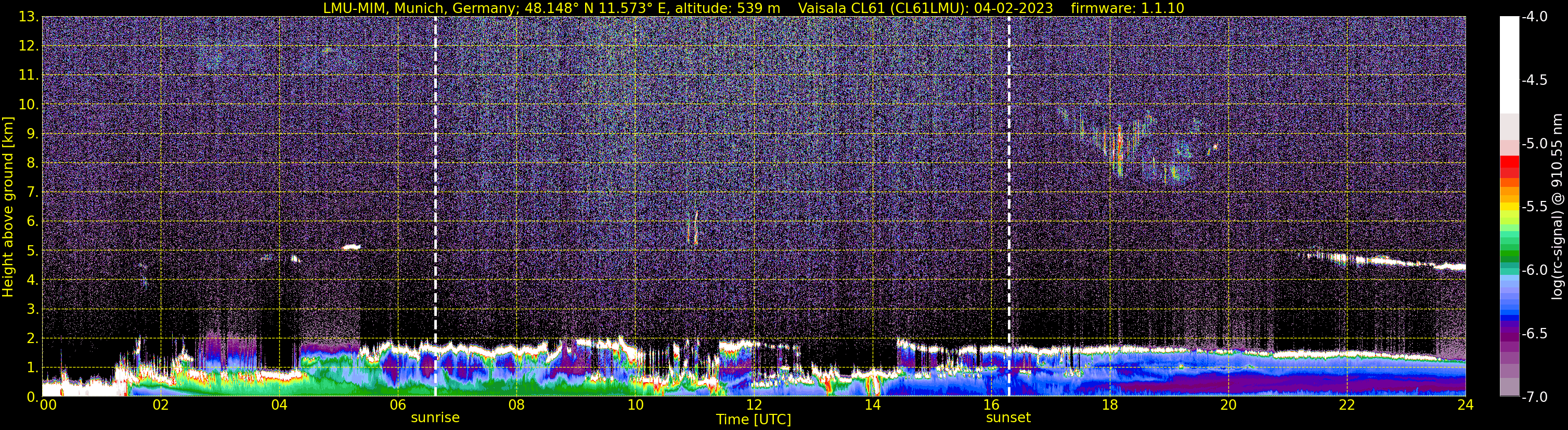Image resolution: width=1568 pixels, height=430 pixels.
Task: Click the colorbar tick label '-4.0'
Action: 1535,17
